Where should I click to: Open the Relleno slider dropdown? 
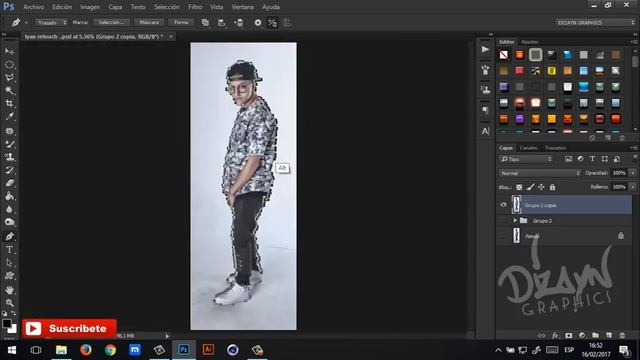click(633, 187)
